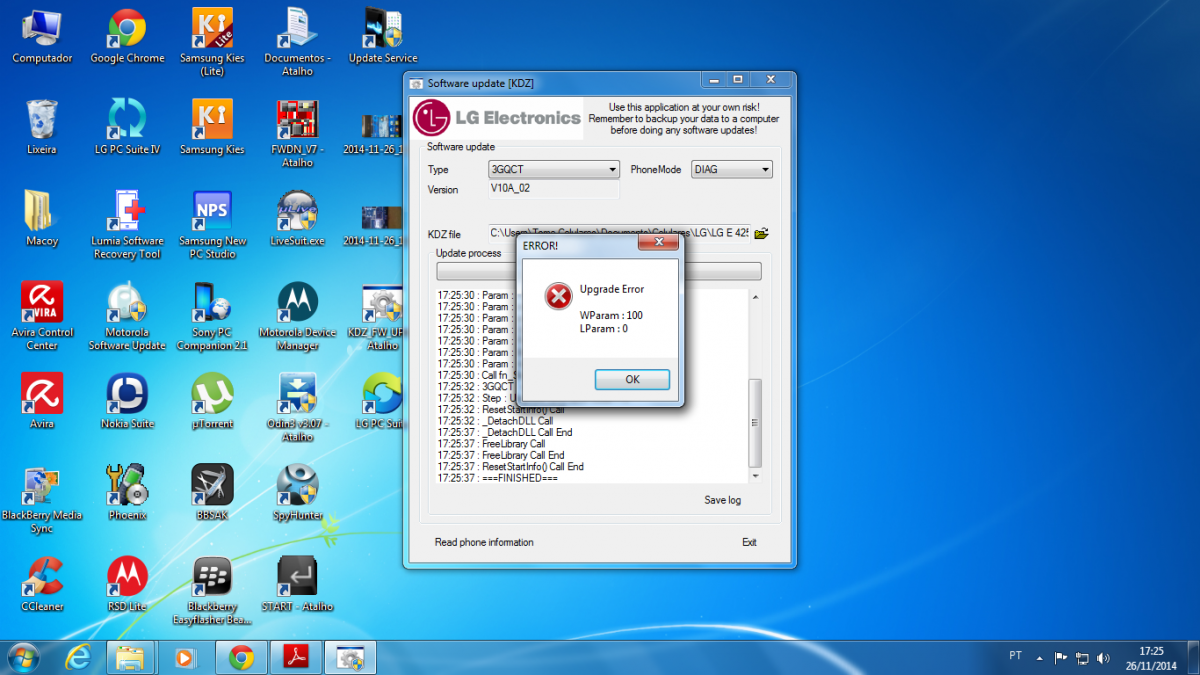Select the CCleaner desktop icon
The width and height of the screenshot is (1200, 675).
click(x=42, y=584)
